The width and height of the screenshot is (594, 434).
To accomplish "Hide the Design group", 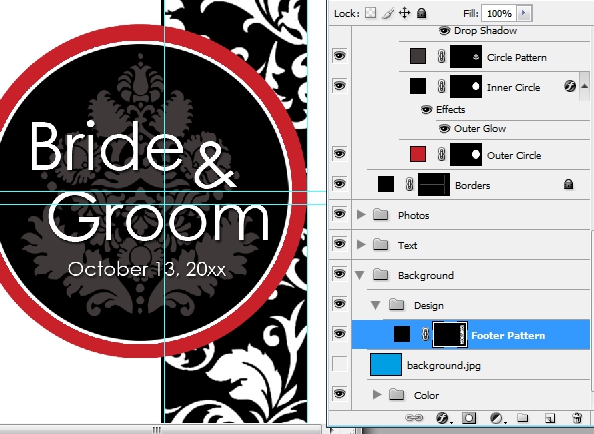I will [339, 304].
